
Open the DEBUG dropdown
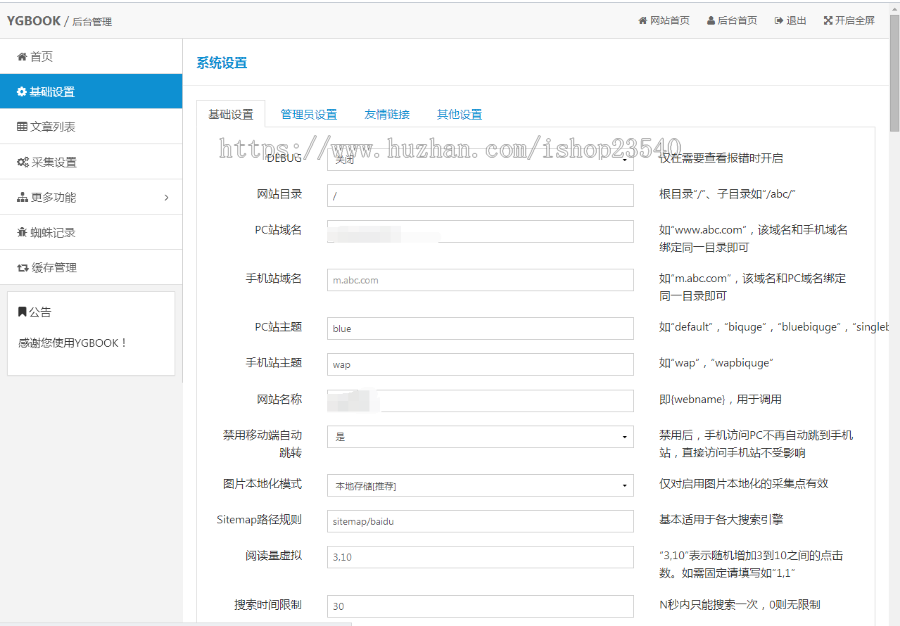[480, 157]
